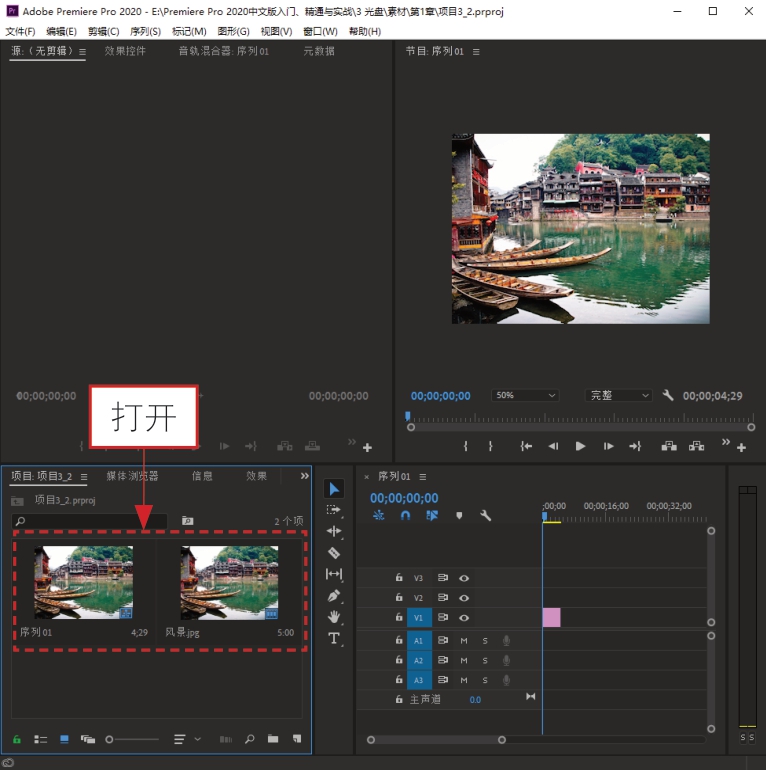Enable voice-over record on track A1

pyautogui.click(x=506, y=640)
